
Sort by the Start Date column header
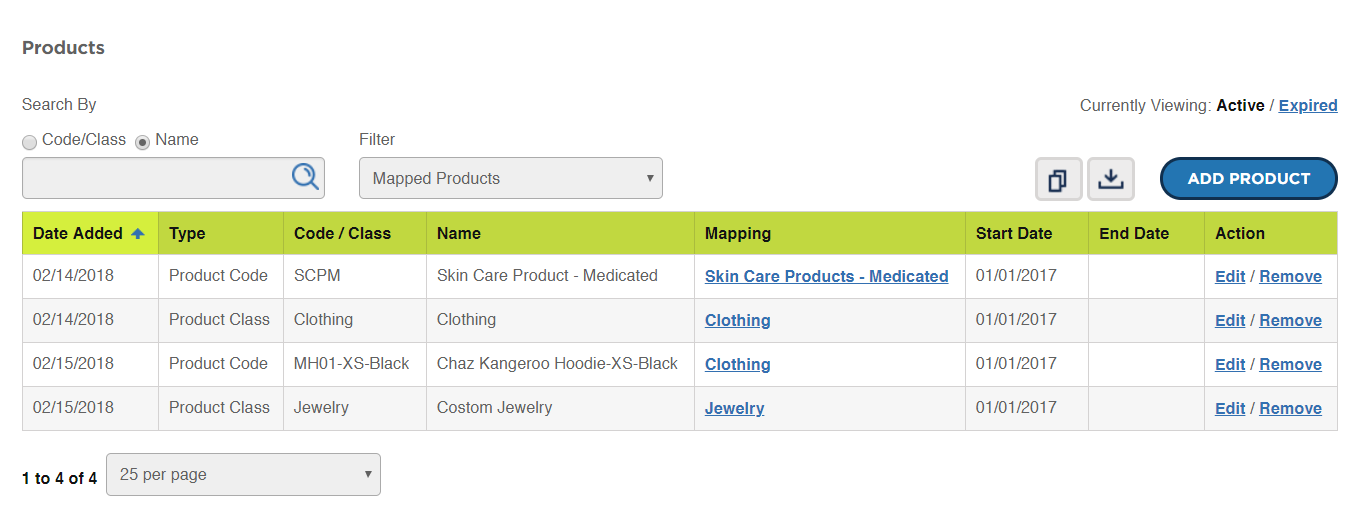click(x=1014, y=233)
